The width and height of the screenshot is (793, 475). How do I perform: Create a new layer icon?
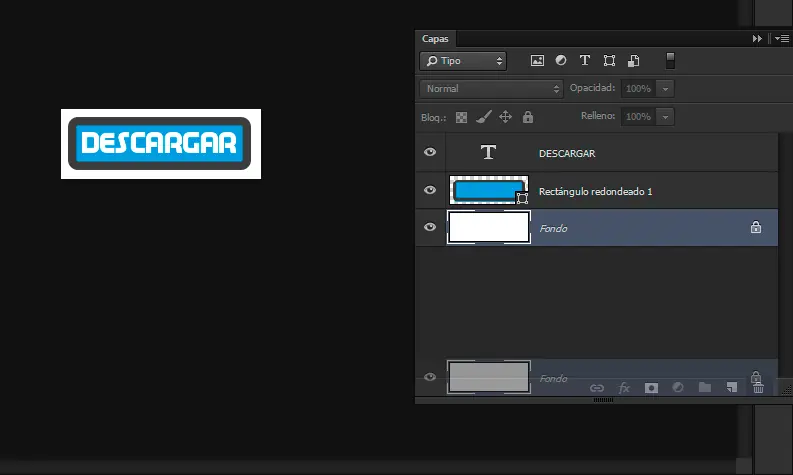732,387
